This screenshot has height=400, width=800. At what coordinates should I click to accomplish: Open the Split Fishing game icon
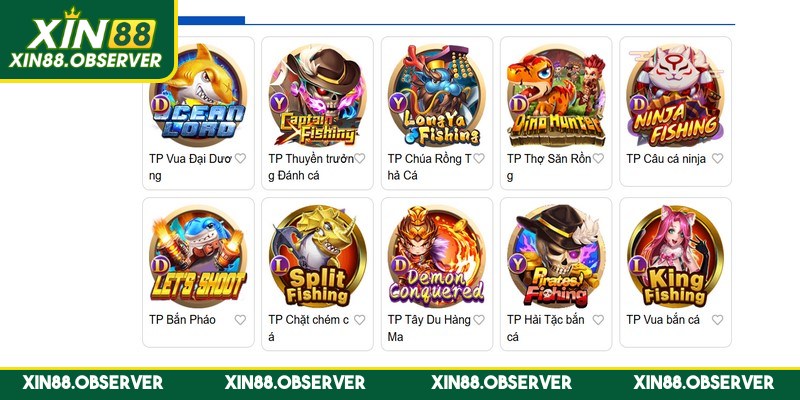pyautogui.click(x=317, y=256)
